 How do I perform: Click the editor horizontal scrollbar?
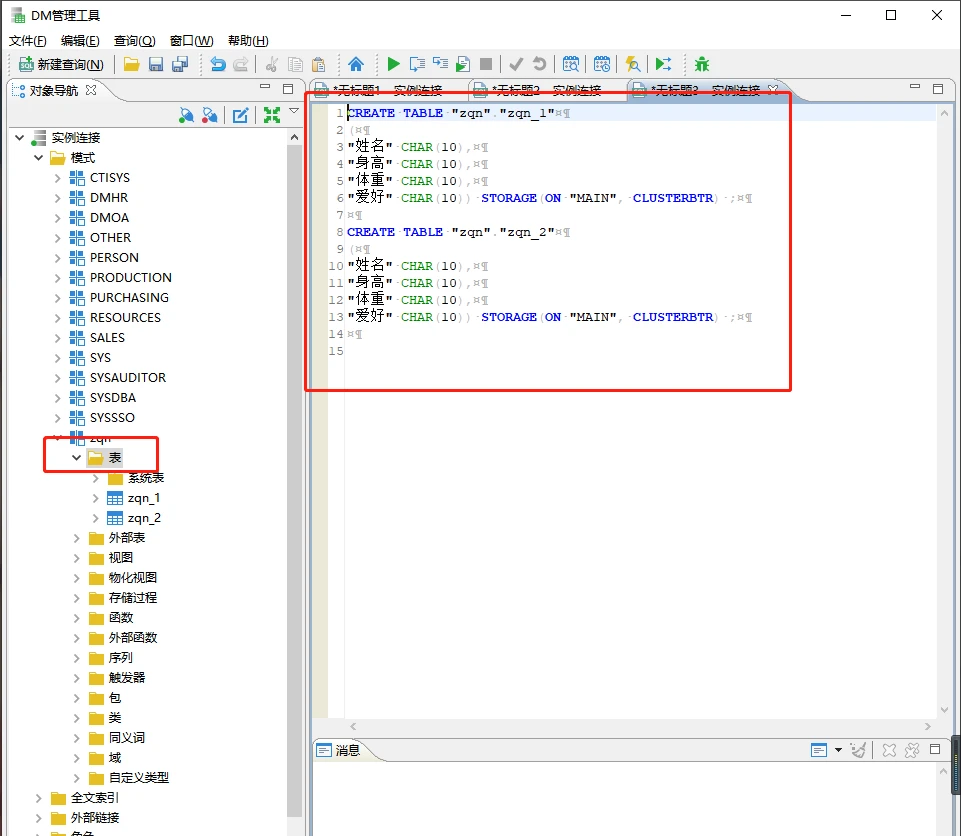coord(640,727)
